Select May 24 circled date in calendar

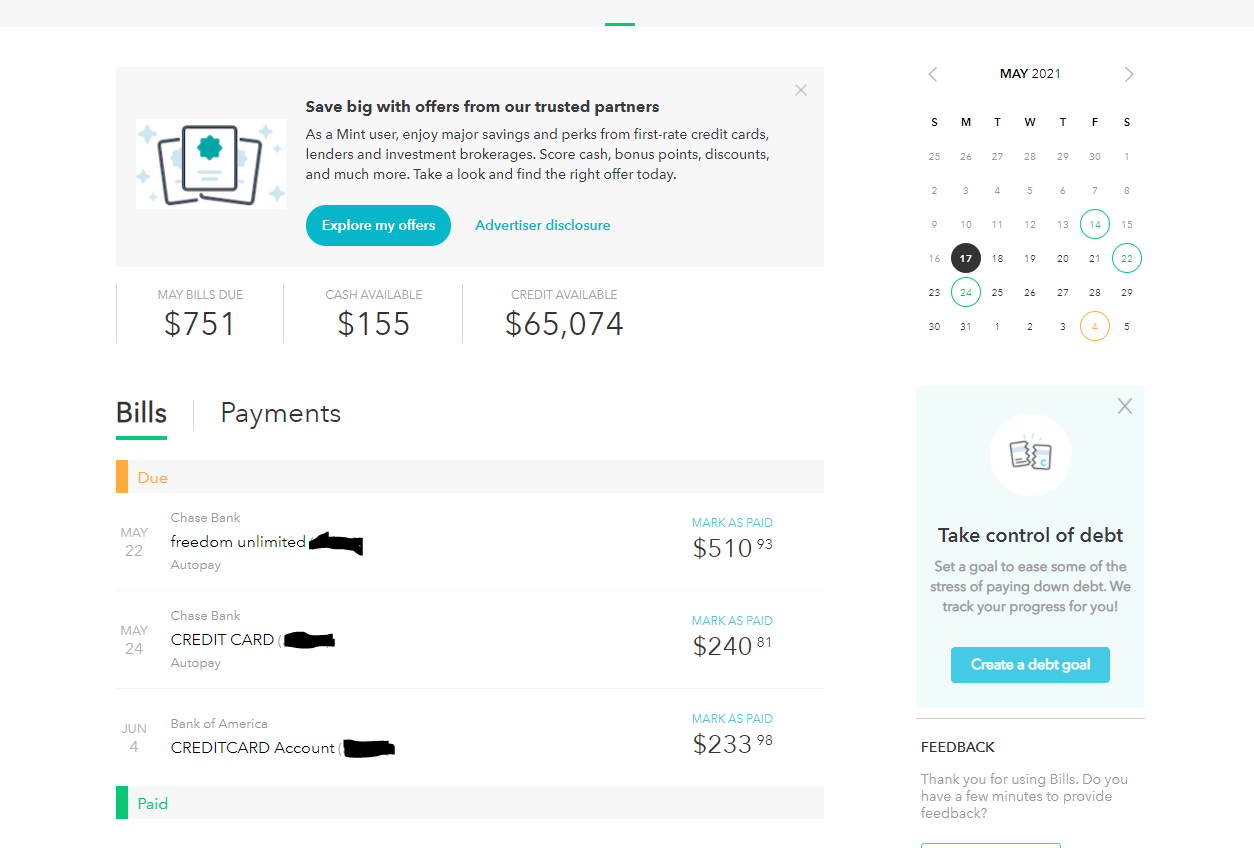pos(966,292)
